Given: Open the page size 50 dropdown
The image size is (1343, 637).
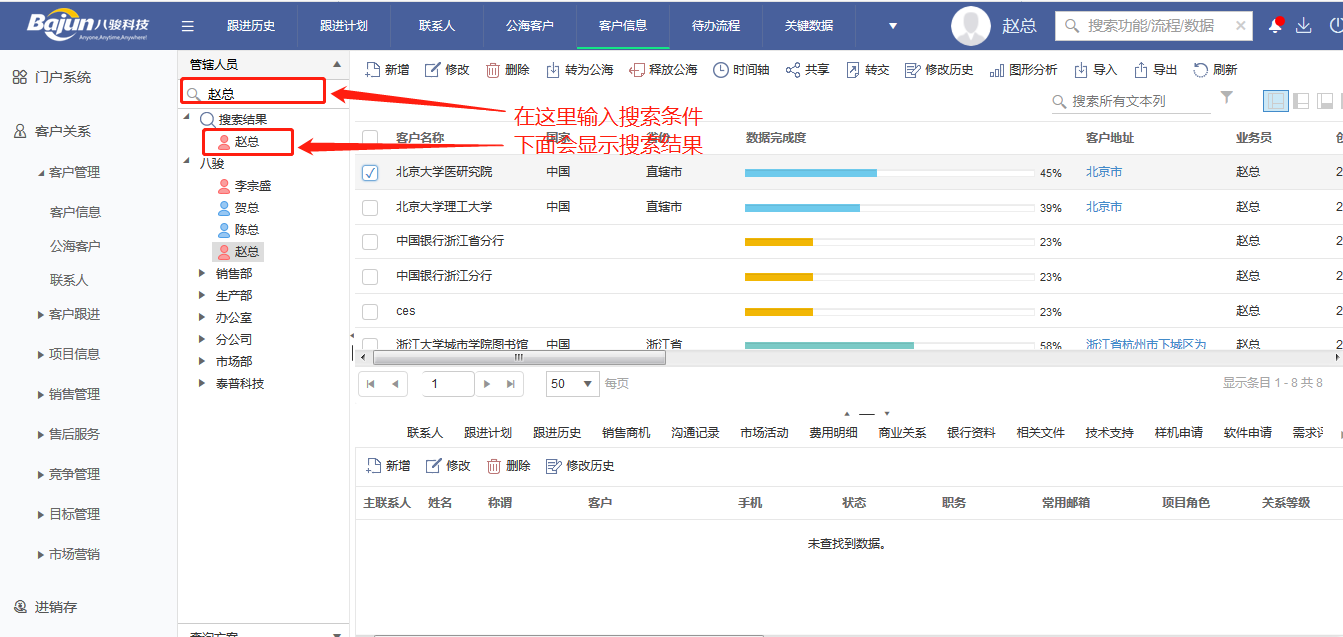Looking at the screenshot, I should (x=588, y=384).
